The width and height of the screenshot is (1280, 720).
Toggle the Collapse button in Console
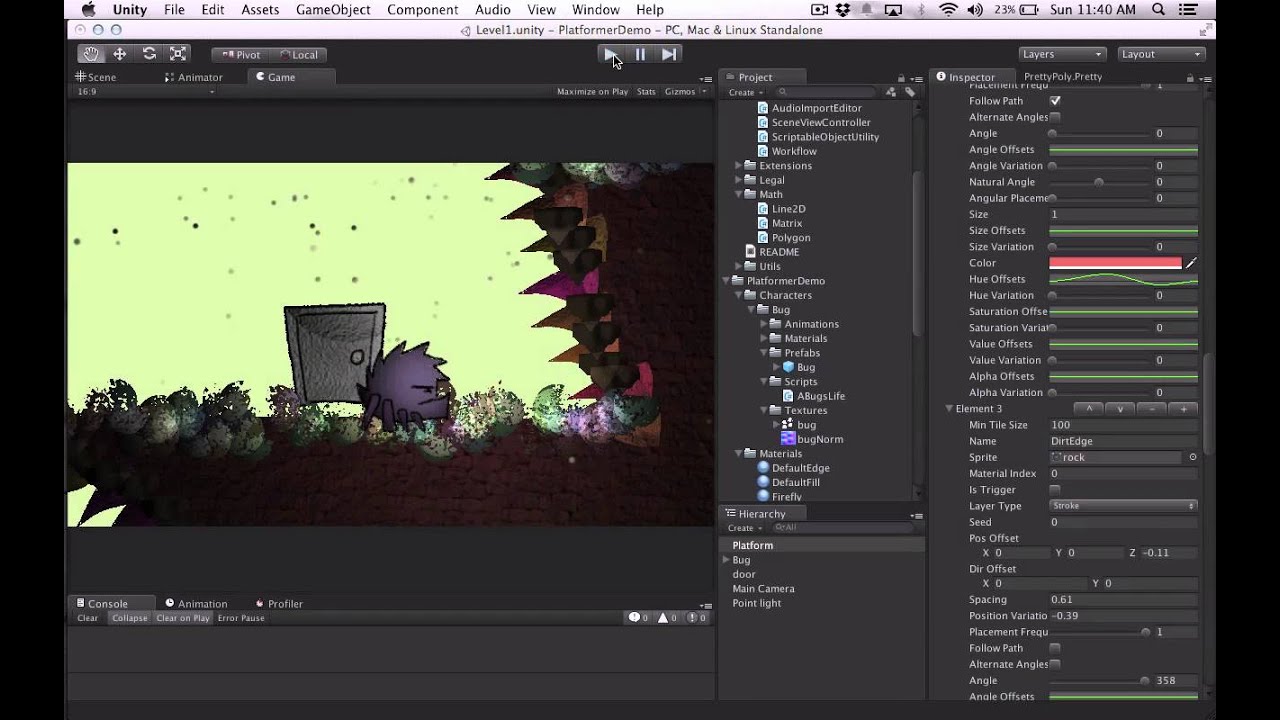[x=130, y=618]
